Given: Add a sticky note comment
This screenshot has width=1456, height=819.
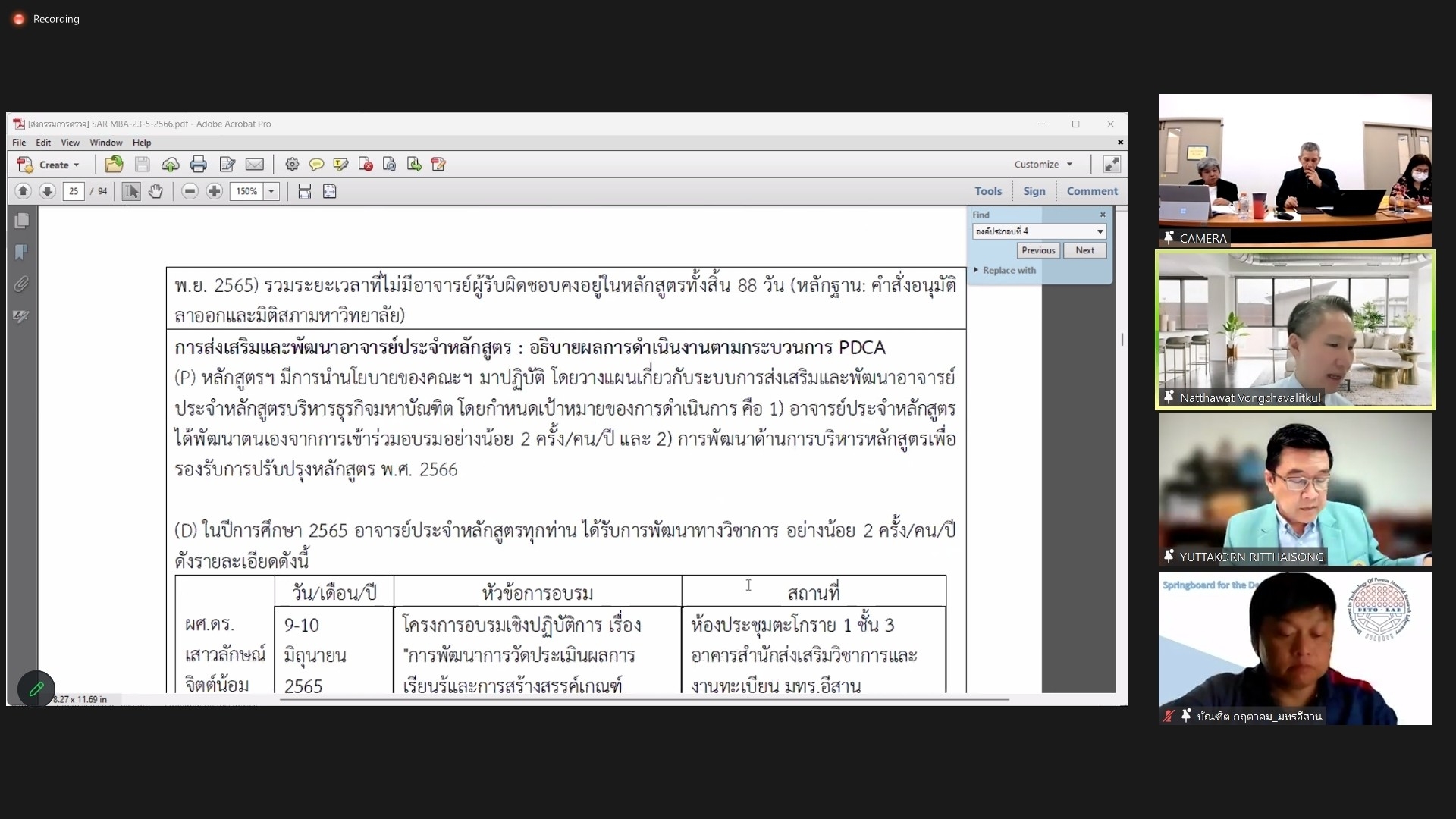Looking at the screenshot, I should [x=316, y=165].
